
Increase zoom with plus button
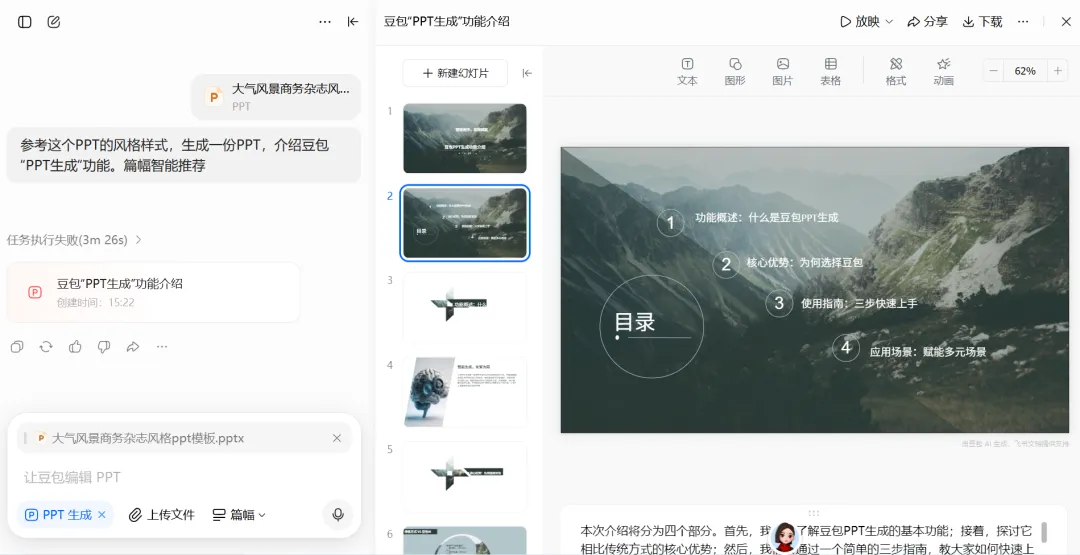pyautogui.click(x=1057, y=71)
